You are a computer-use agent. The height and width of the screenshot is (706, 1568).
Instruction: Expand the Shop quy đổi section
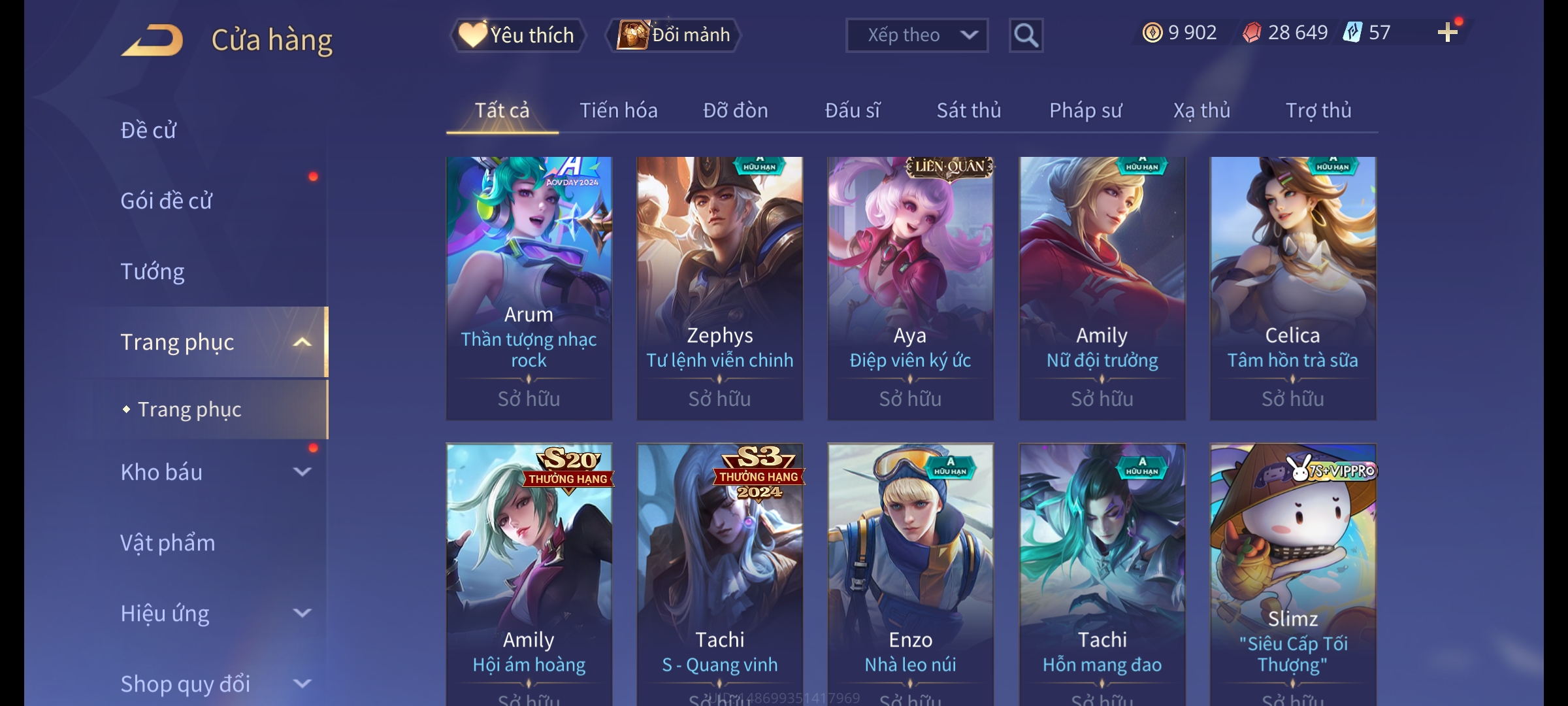click(x=302, y=683)
